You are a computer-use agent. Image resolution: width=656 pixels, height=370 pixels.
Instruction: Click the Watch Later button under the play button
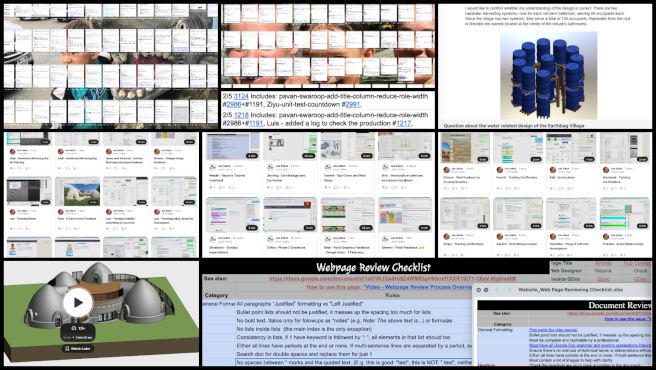78,348
